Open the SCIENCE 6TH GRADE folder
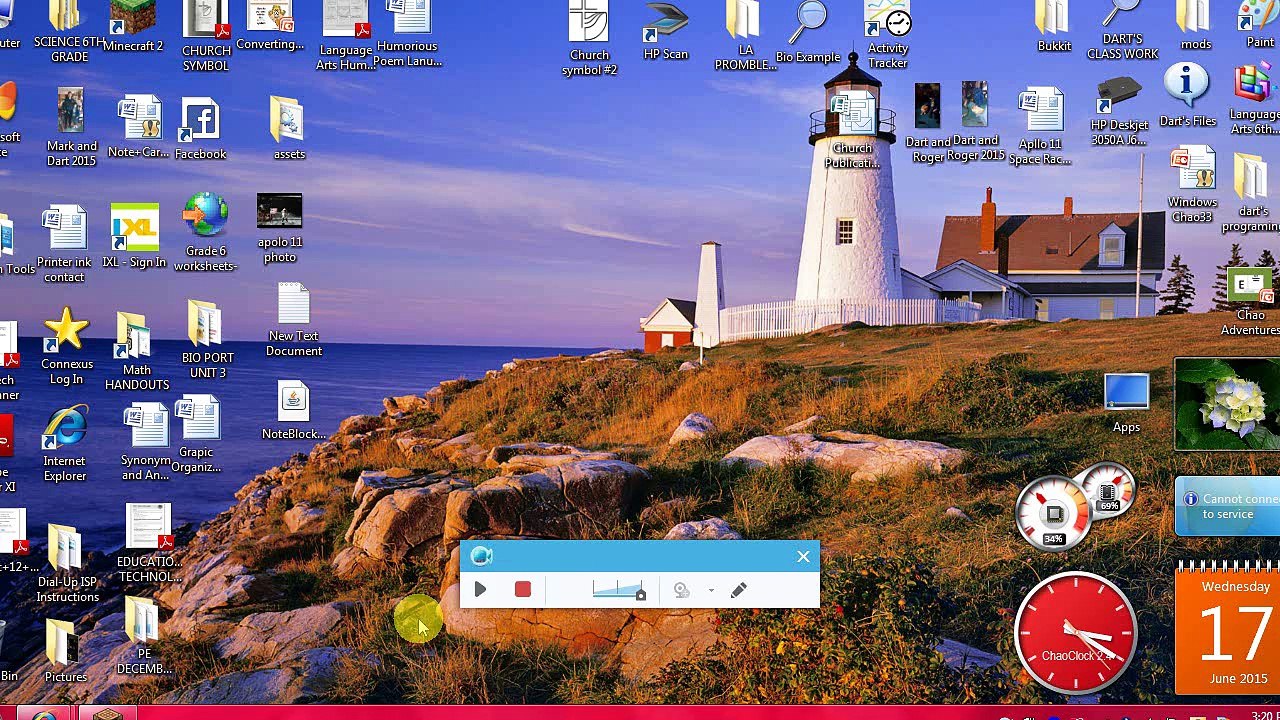The width and height of the screenshot is (1280, 720). point(69,31)
